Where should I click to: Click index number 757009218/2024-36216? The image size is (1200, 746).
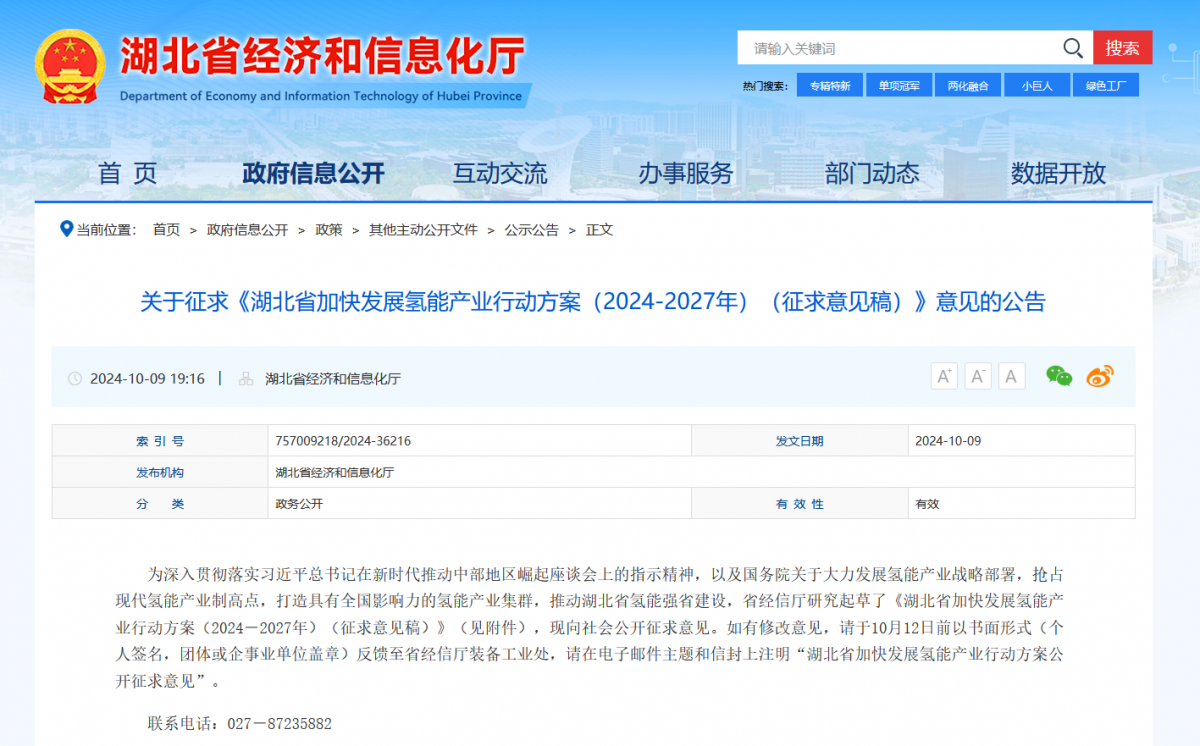pos(343,441)
